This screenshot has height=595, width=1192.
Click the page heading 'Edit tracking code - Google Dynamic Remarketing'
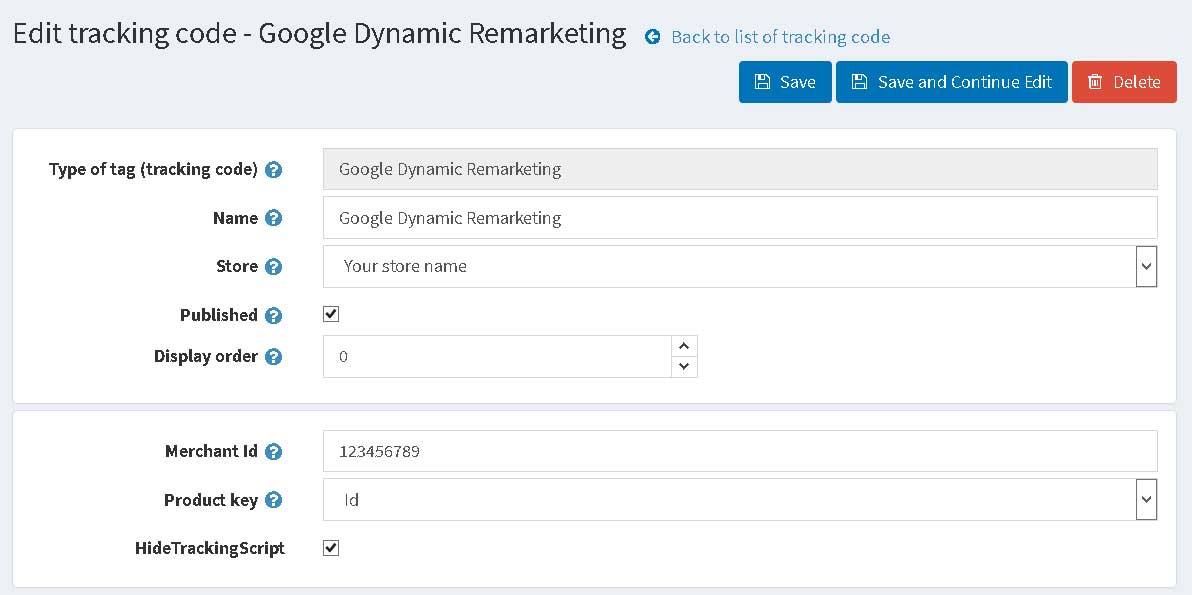click(x=320, y=35)
